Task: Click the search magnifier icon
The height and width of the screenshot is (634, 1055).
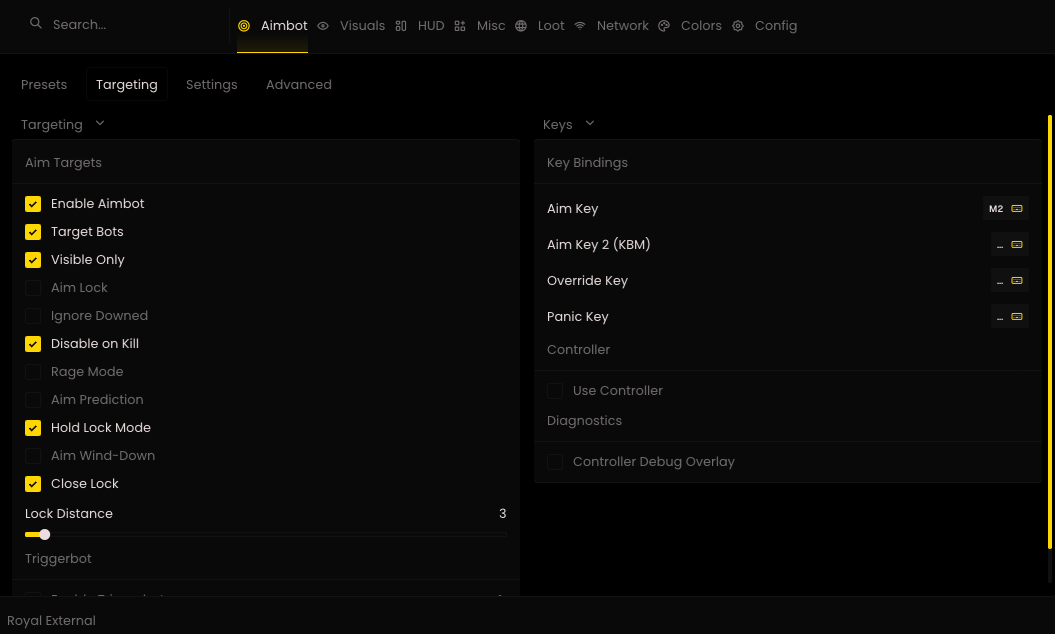Action: 36,24
